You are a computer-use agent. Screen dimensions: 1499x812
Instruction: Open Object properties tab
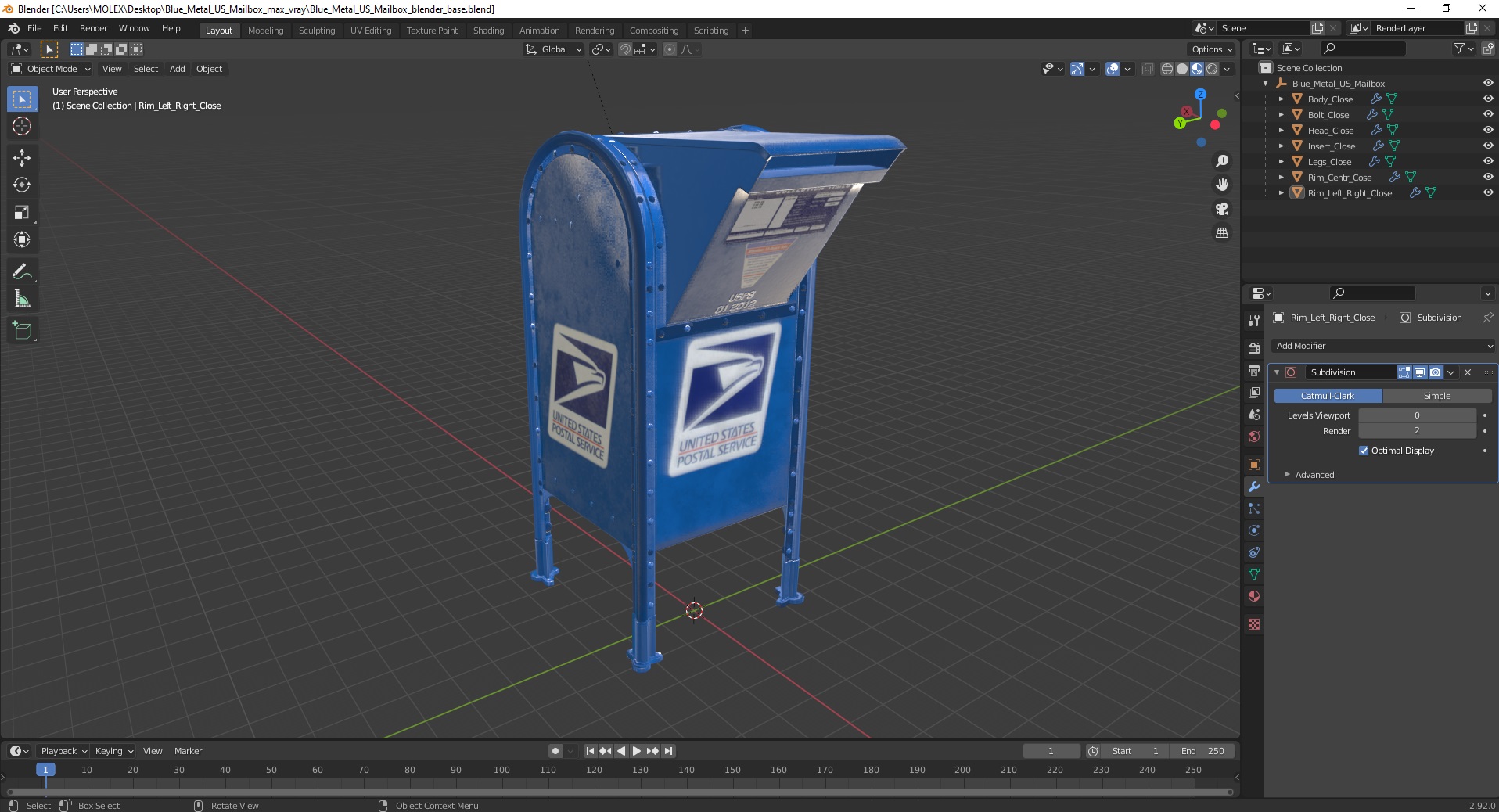tap(1254, 465)
